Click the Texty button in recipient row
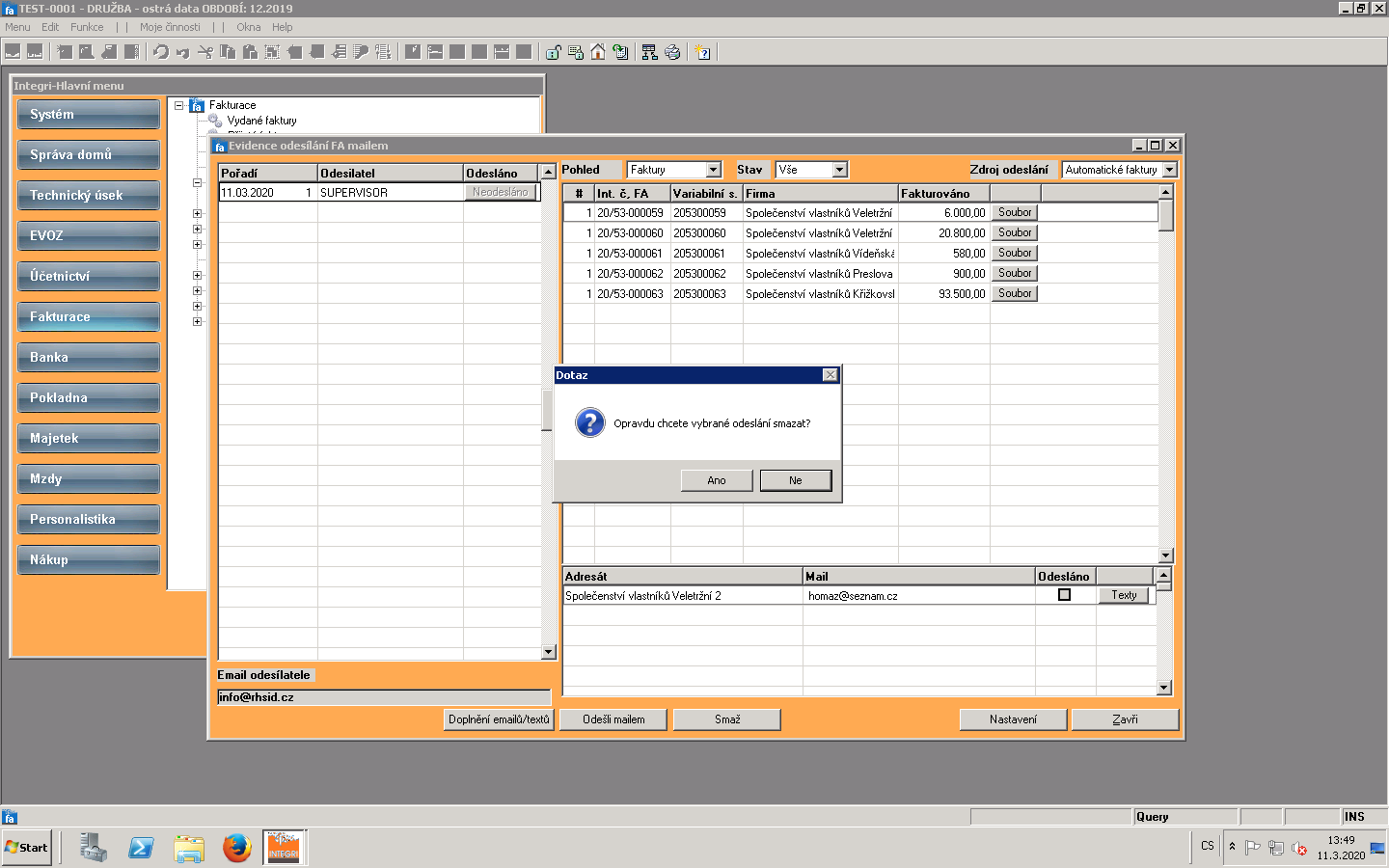Screen dimensions: 1389x868 (x=1124, y=595)
